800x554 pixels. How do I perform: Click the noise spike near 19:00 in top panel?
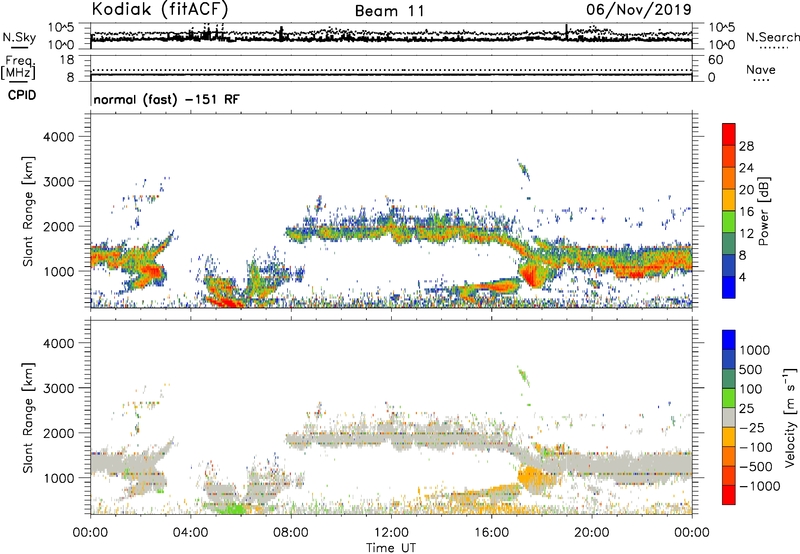(566, 32)
